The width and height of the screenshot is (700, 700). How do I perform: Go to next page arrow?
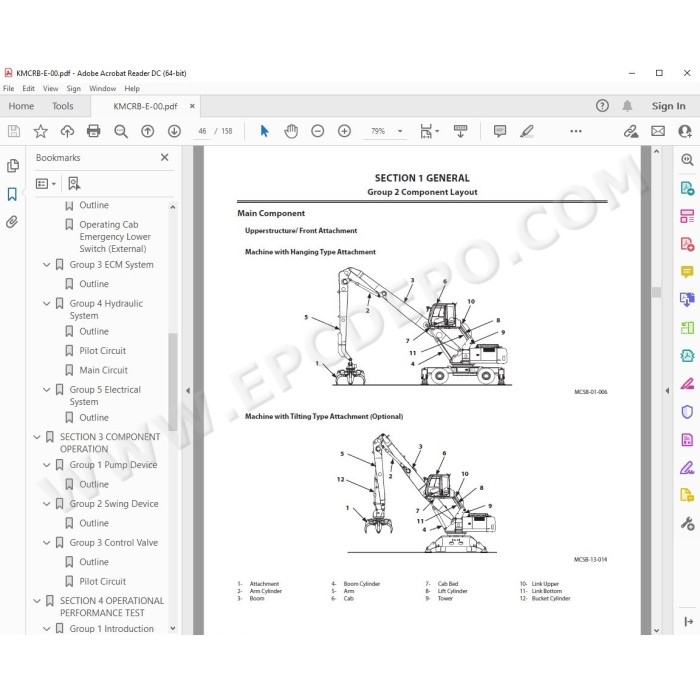pyautogui.click(x=175, y=131)
